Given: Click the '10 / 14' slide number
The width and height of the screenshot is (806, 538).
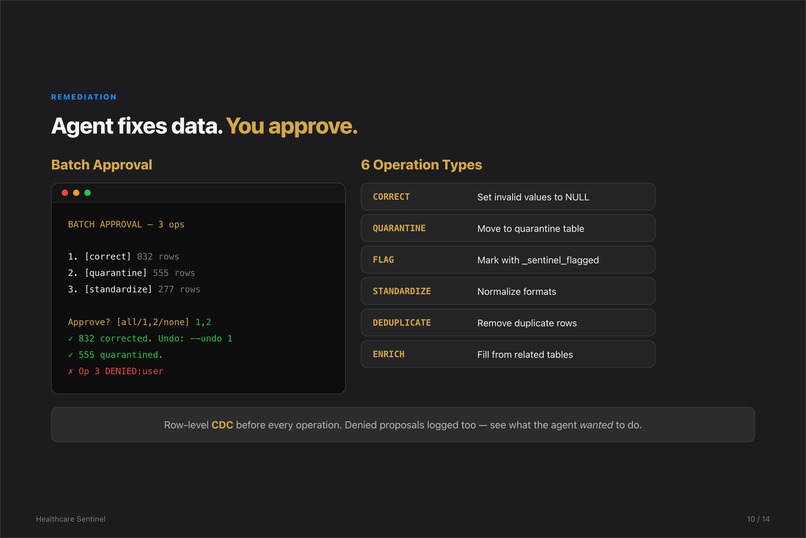Looking at the screenshot, I should [x=758, y=519].
